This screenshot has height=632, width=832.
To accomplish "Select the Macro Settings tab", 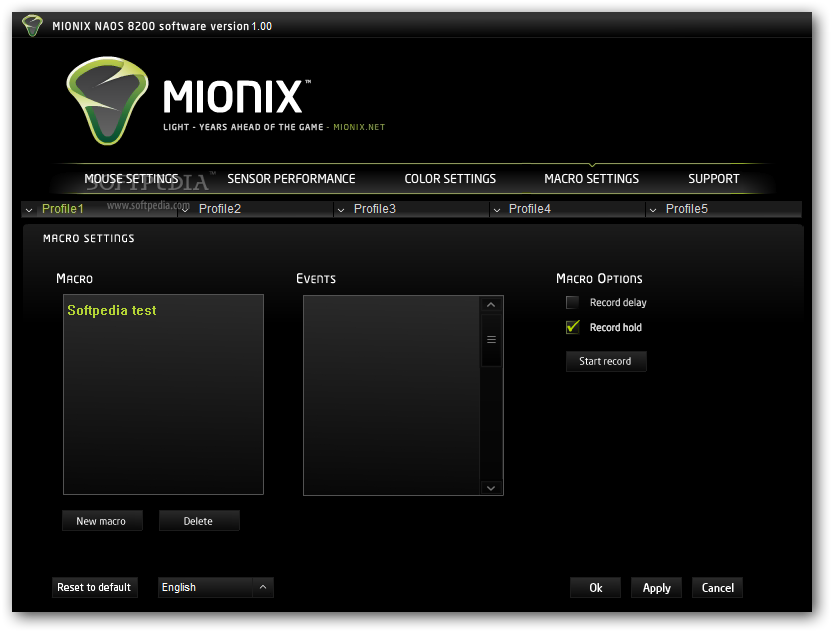I will [592, 179].
